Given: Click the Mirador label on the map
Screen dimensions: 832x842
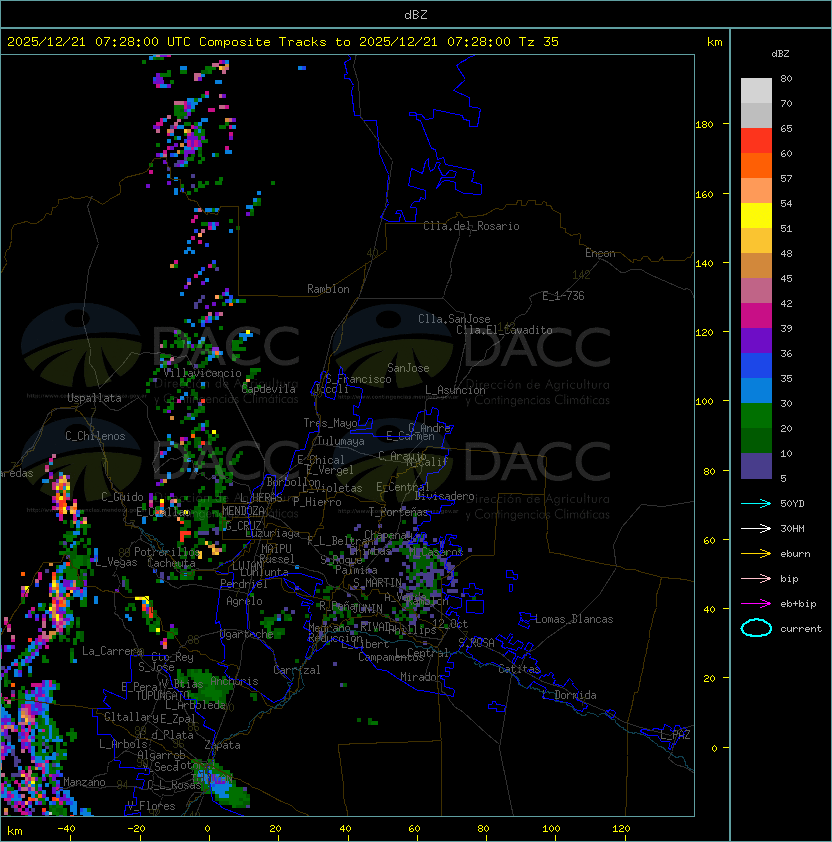Looking at the screenshot, I should 421,677.
